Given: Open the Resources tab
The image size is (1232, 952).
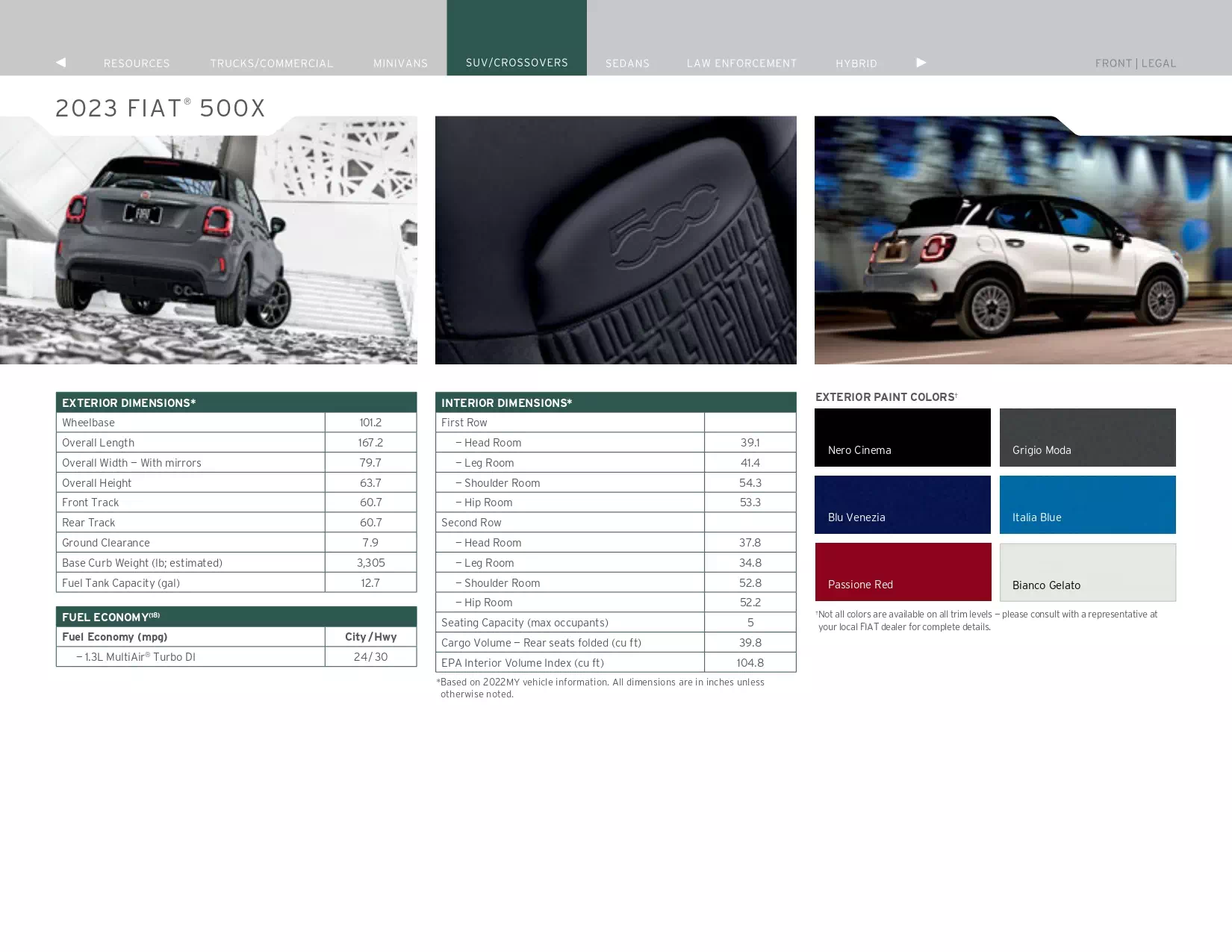Looking at the screenshot, I should (137, 63).
